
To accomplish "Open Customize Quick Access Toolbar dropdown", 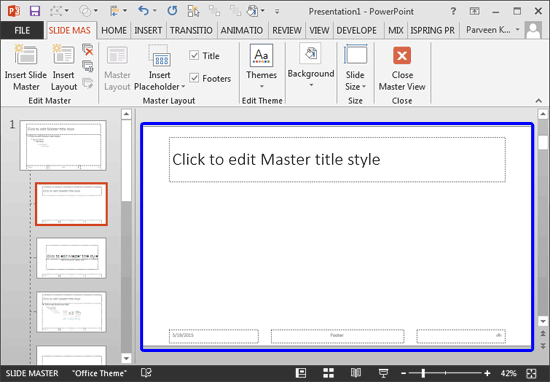I will point(277,11).
